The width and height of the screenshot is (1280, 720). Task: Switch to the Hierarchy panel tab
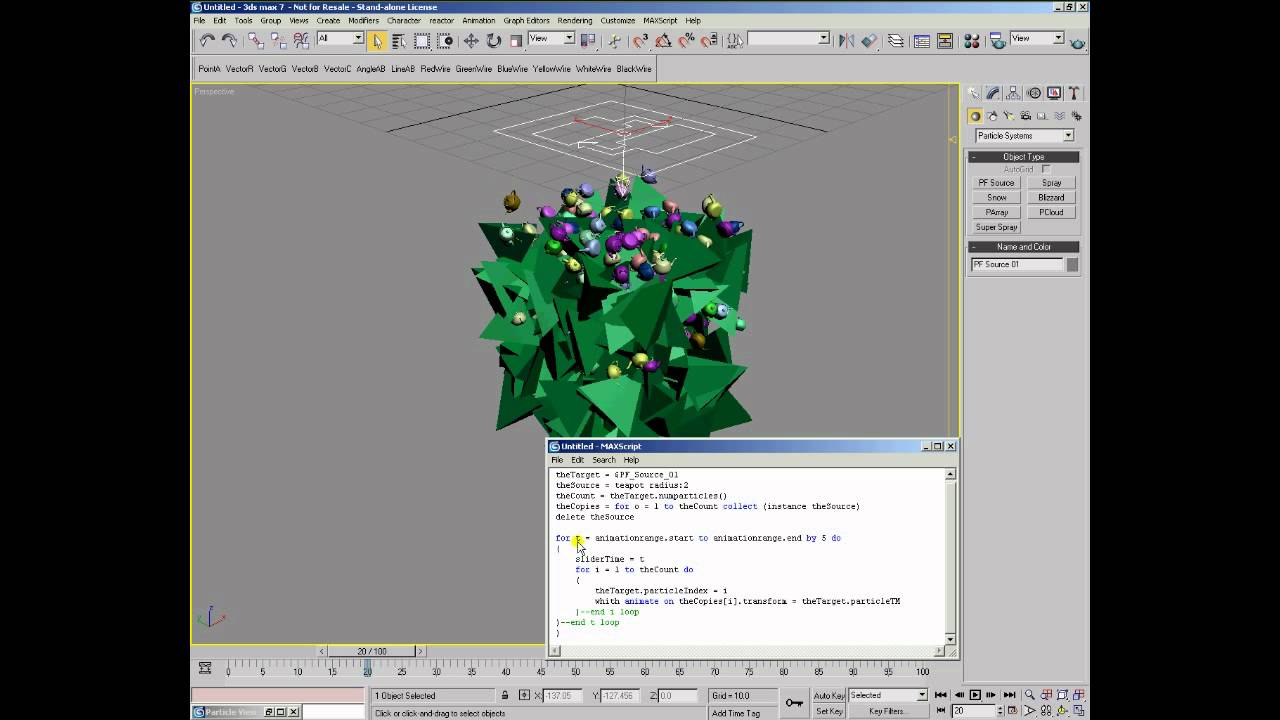click(1014, 93)
